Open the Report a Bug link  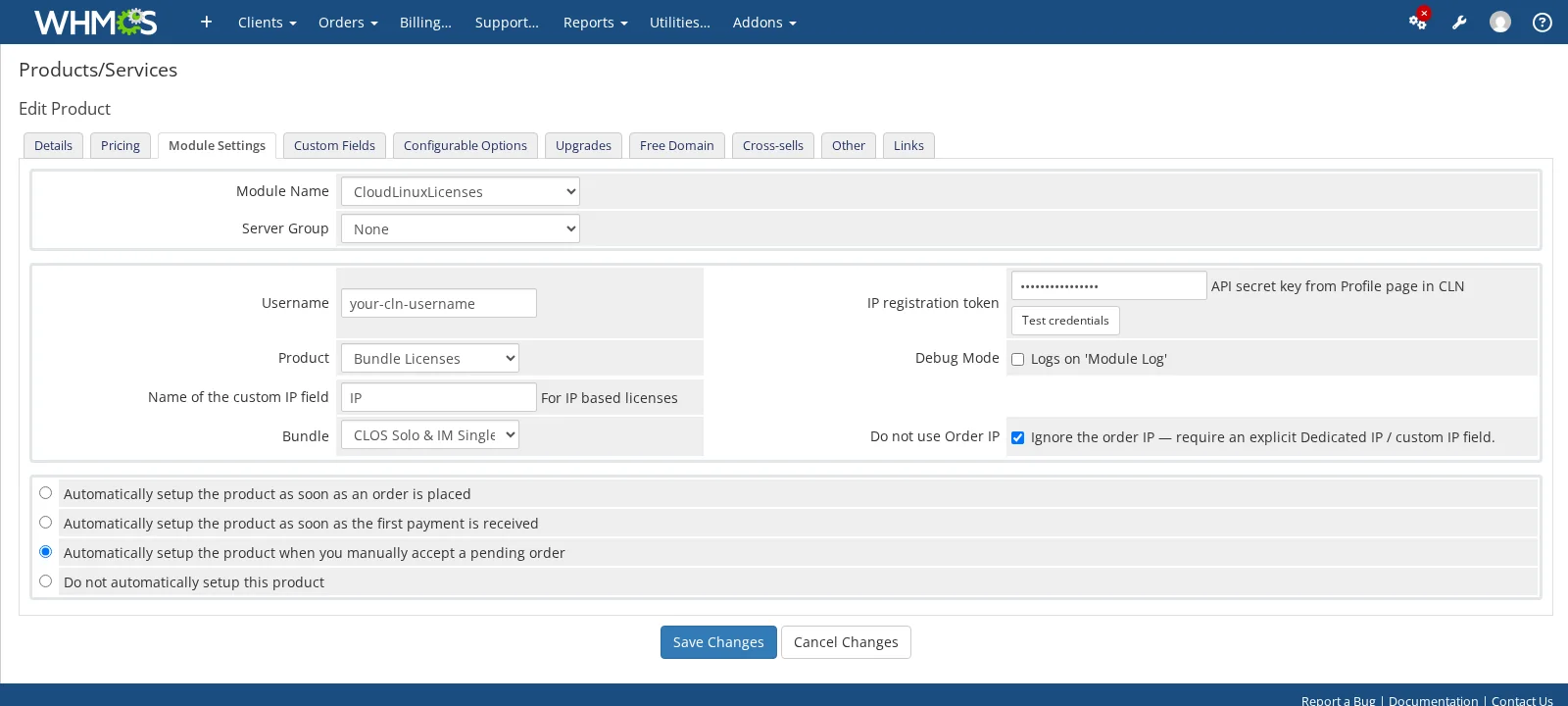[1339, 700]
